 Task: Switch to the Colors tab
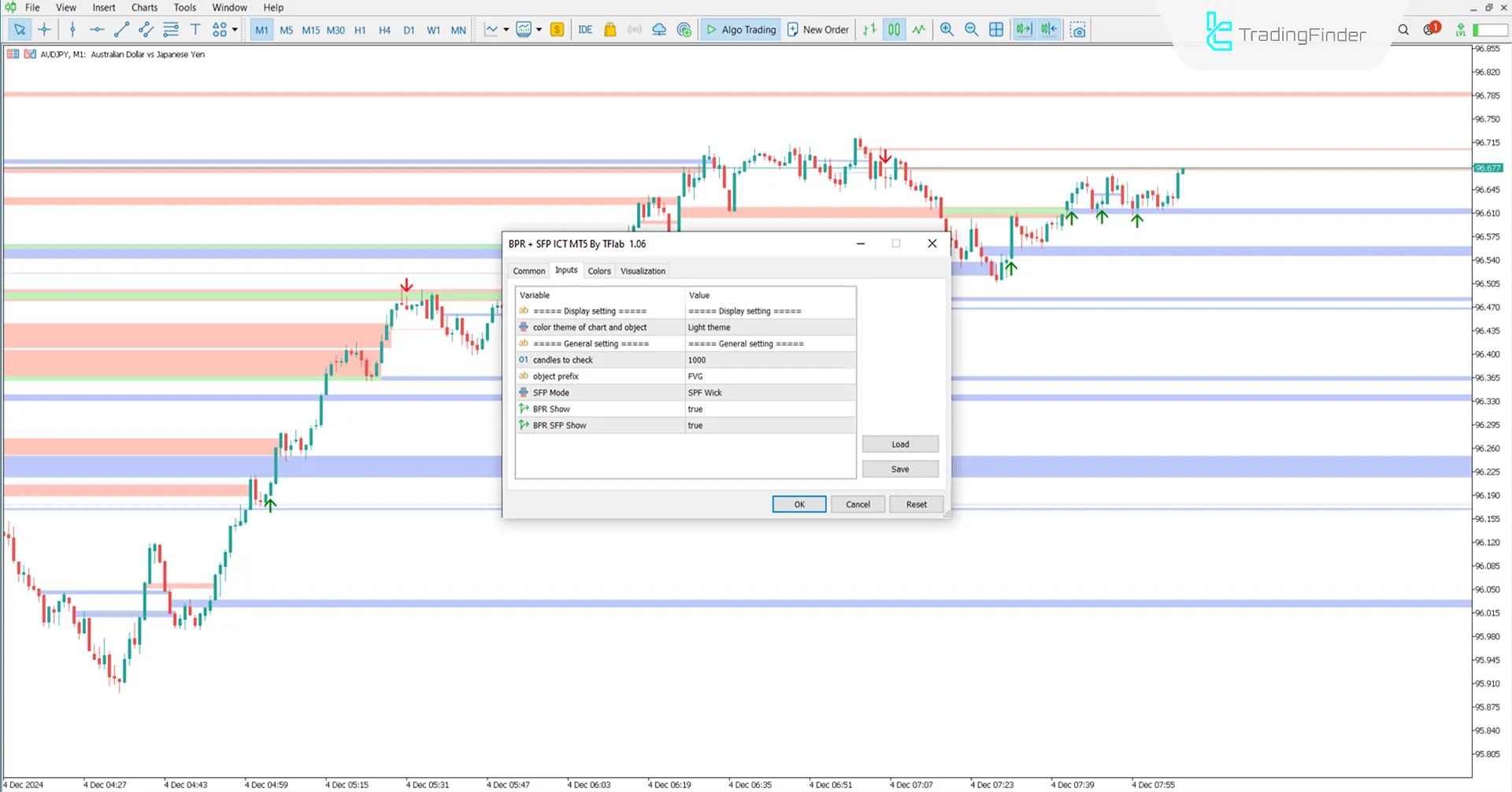point(598,271)
